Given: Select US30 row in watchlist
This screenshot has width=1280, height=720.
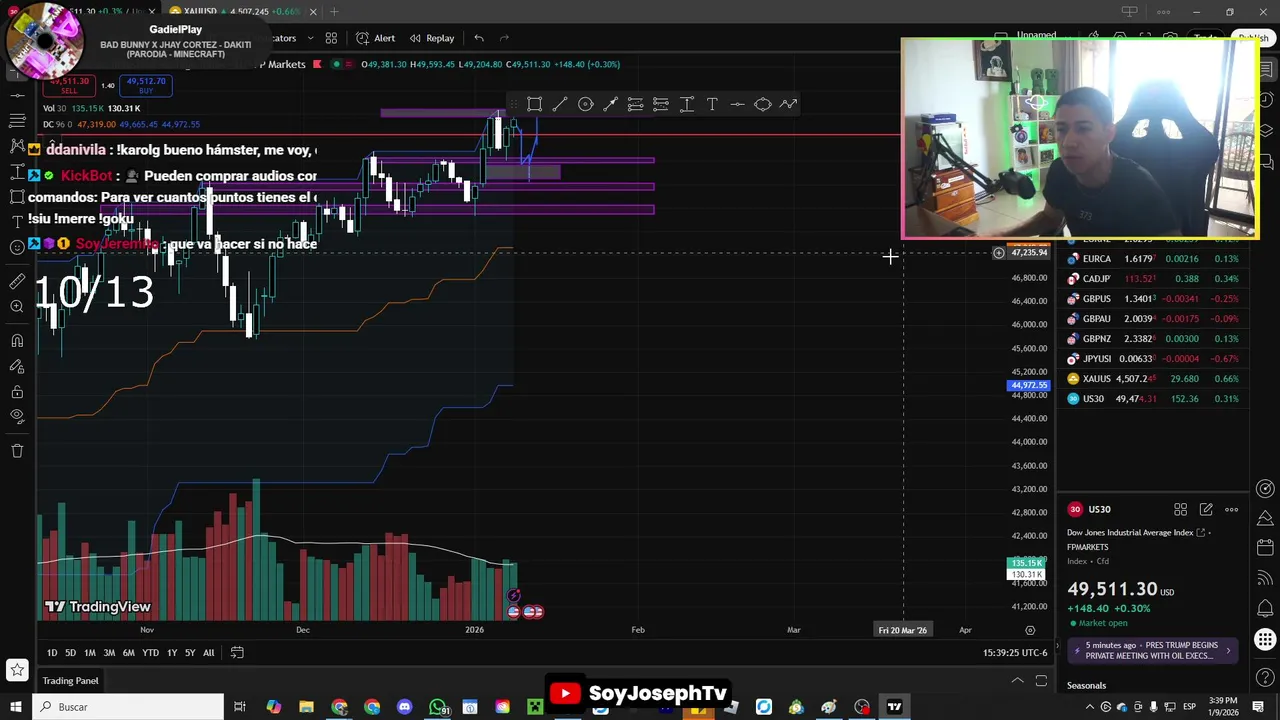Looking at the screenshot, I should coord(1153,399).
